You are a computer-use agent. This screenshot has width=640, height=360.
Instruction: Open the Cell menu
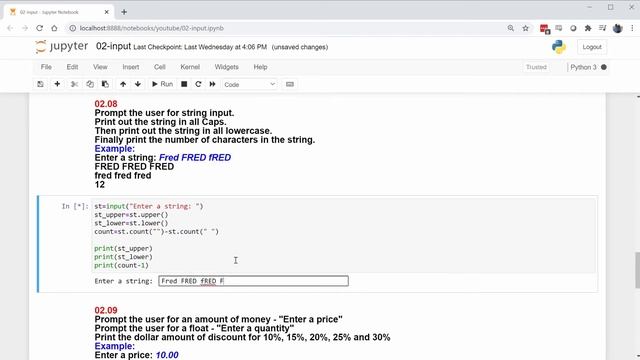(x=160, y=67)
